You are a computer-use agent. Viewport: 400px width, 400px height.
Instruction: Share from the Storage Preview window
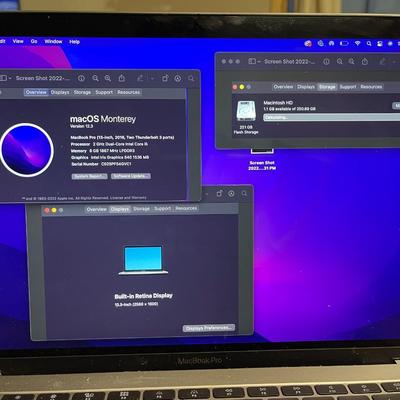coord(365,61)
